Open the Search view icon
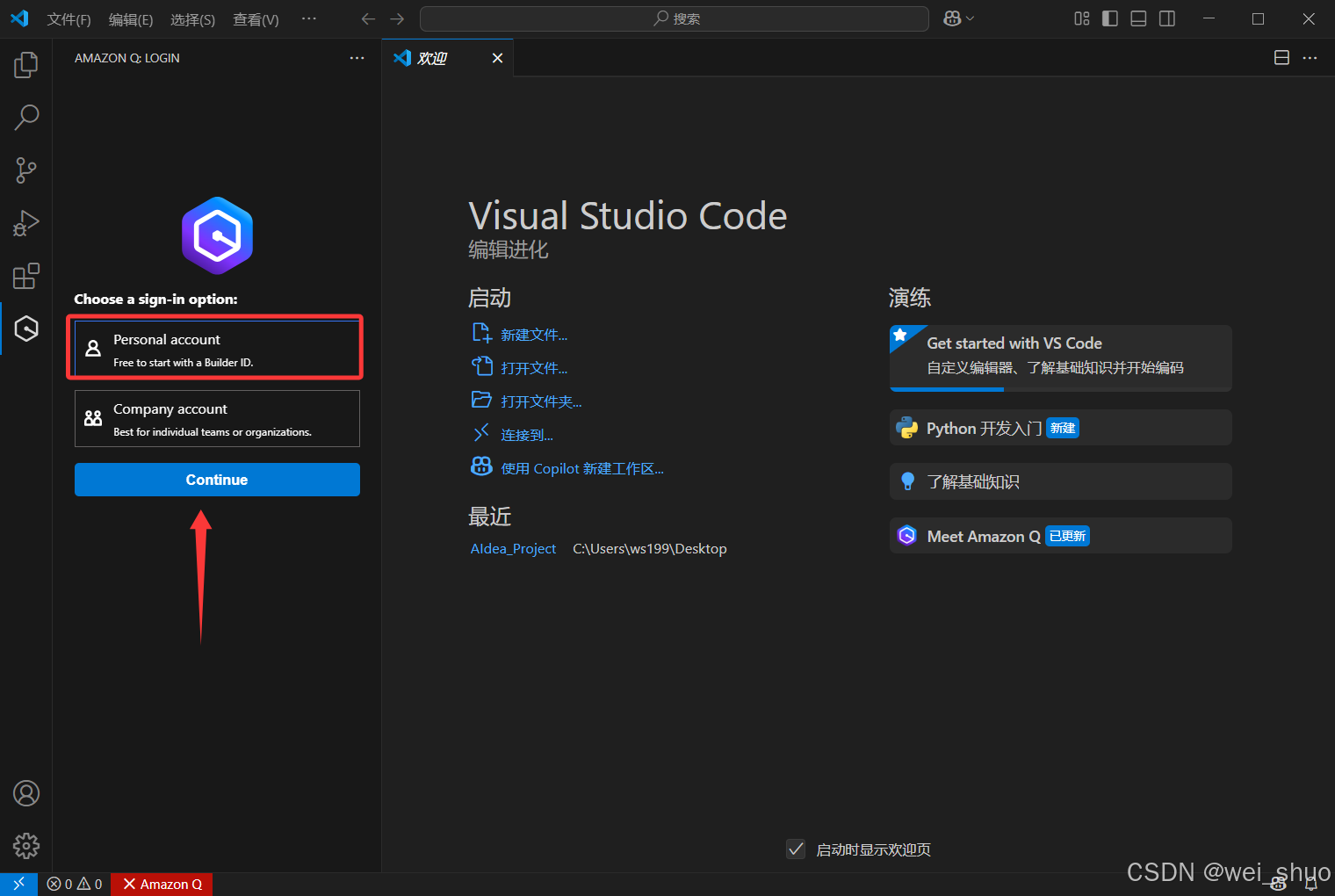The width and height of the screenshot is (1335, 896). [26, 118]
